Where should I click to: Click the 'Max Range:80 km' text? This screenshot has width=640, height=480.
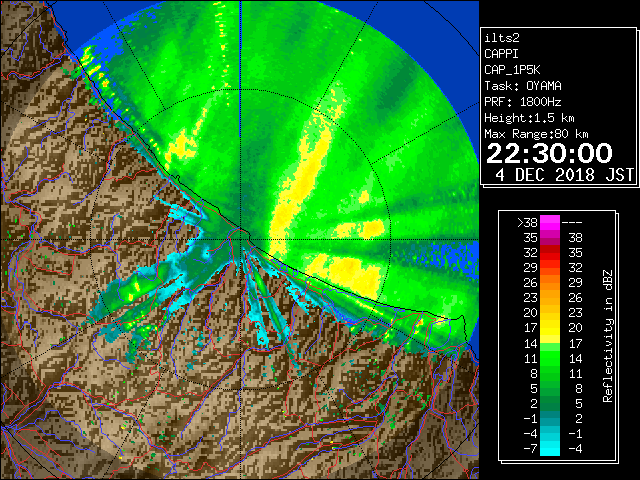click(536, 134)
